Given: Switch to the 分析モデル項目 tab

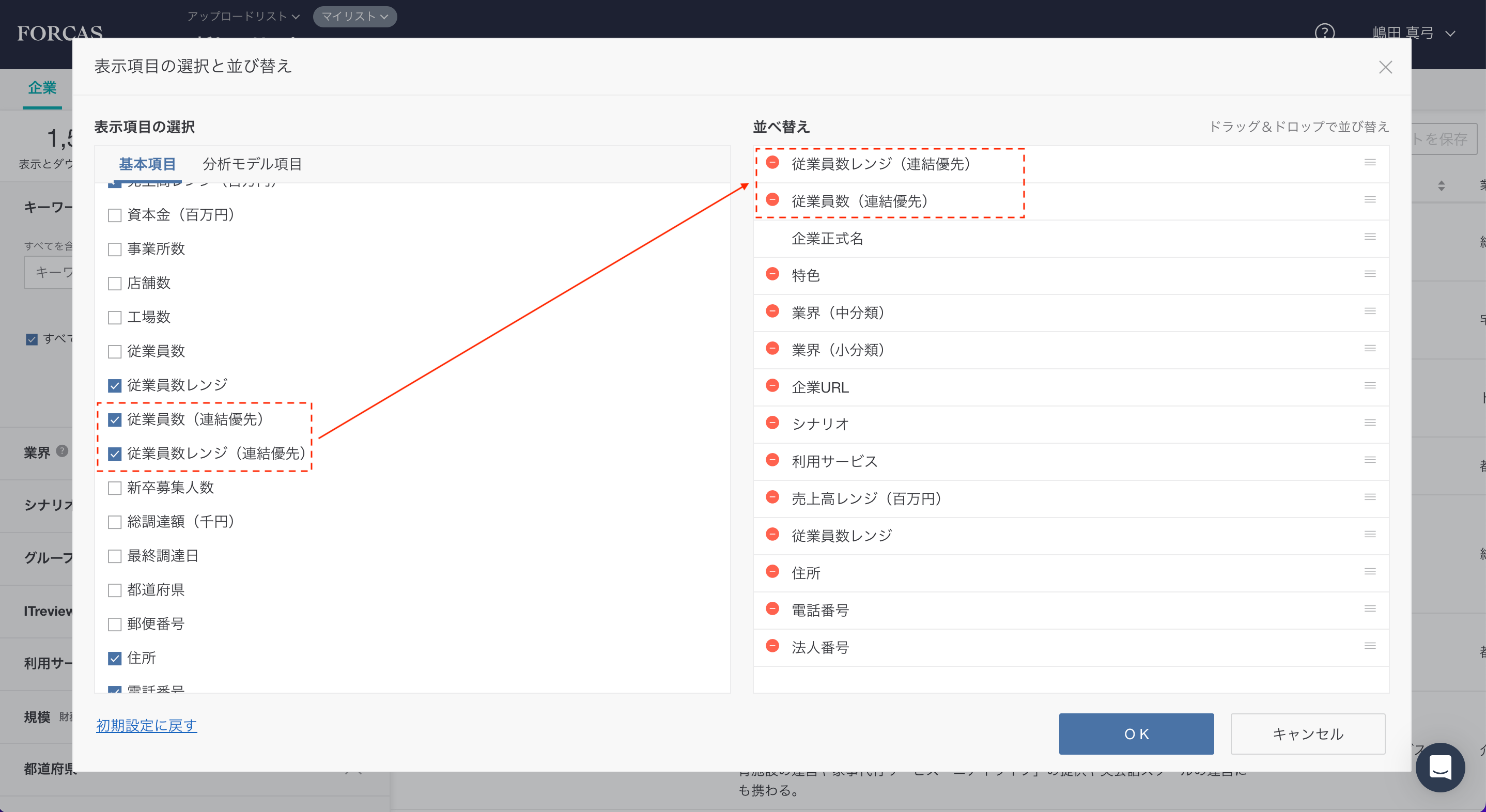Looking at the screenshot, I should (x=252, y=164).
